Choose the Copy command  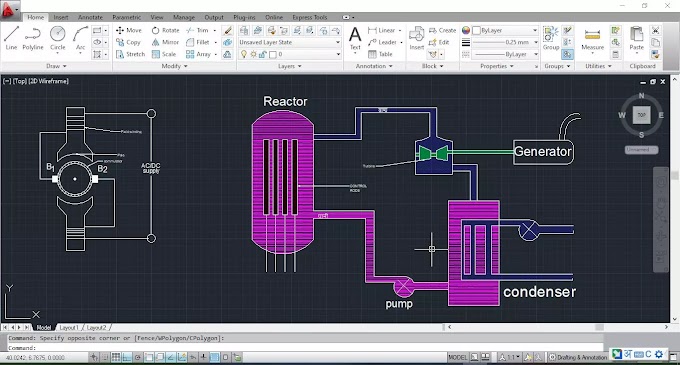tap(128, 42)
